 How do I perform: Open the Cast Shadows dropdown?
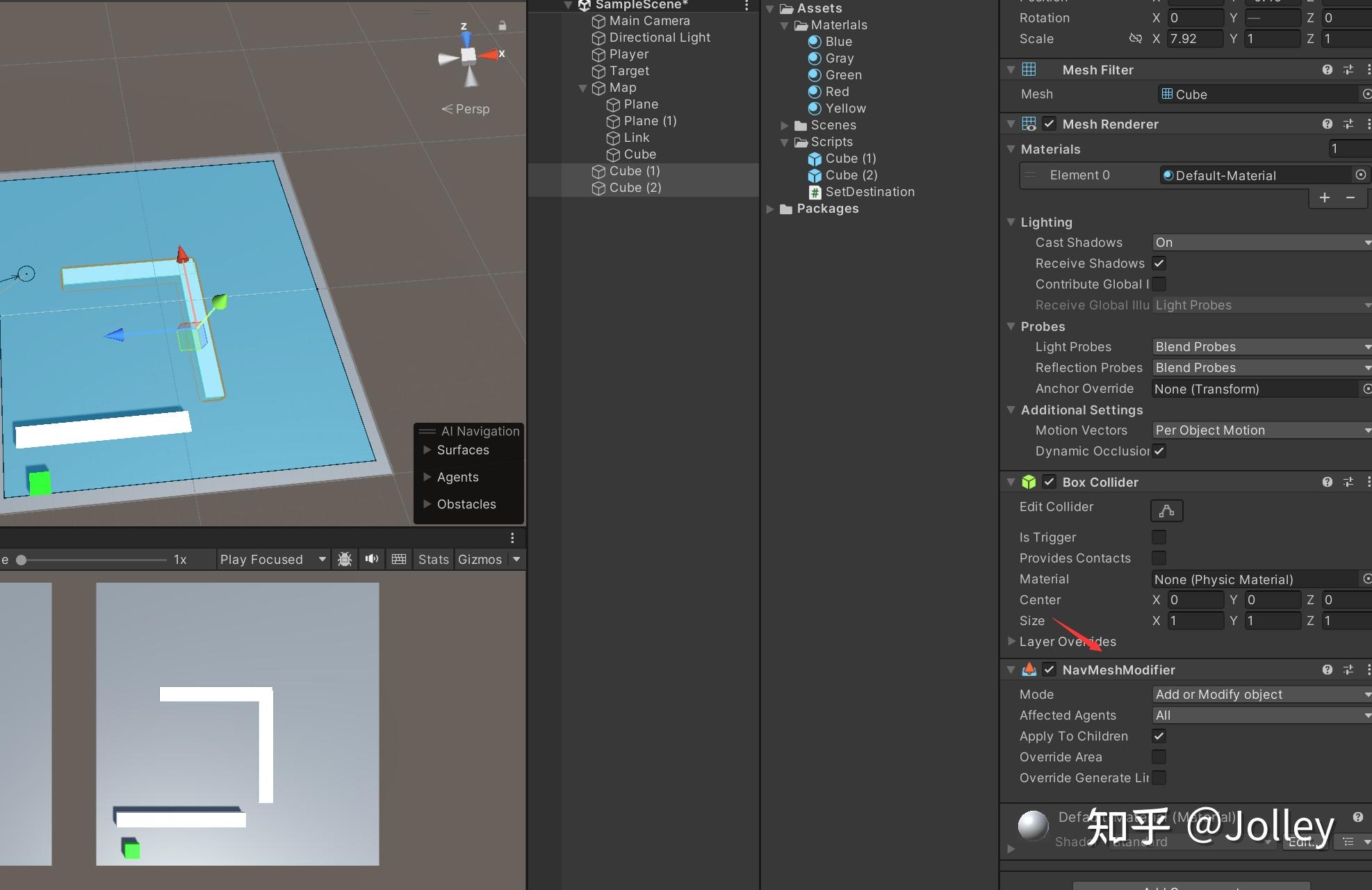1262,242
